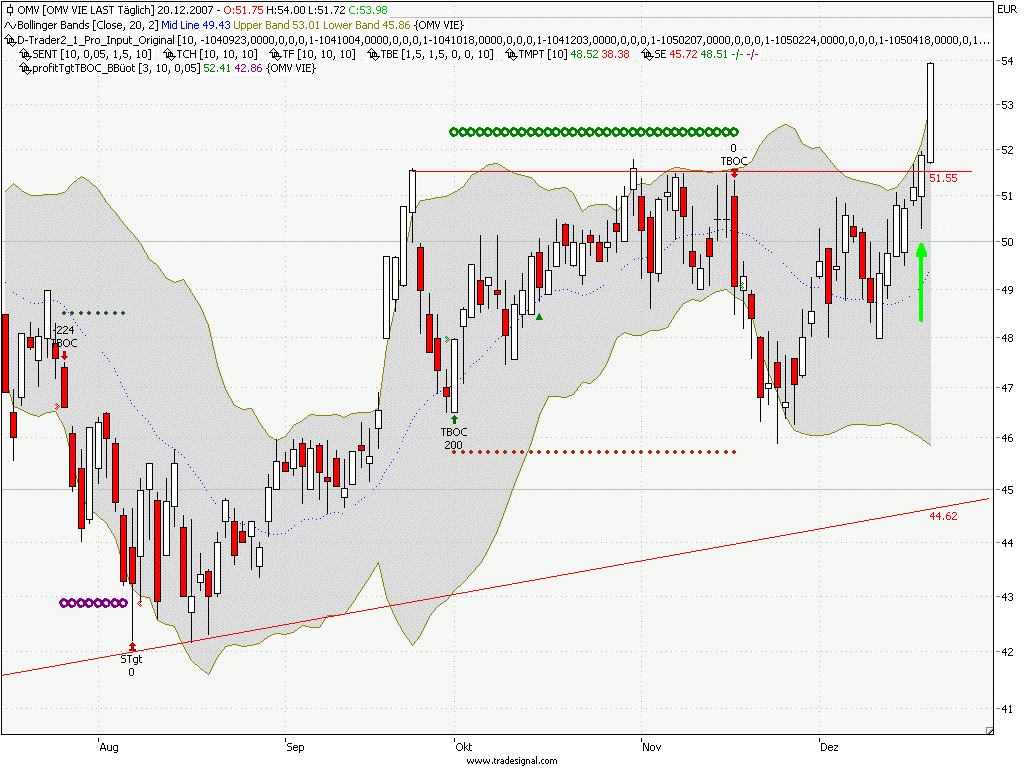Click the chart resize grip icon
This screenshot has height=768, width=1024.
tap(989, 731)
